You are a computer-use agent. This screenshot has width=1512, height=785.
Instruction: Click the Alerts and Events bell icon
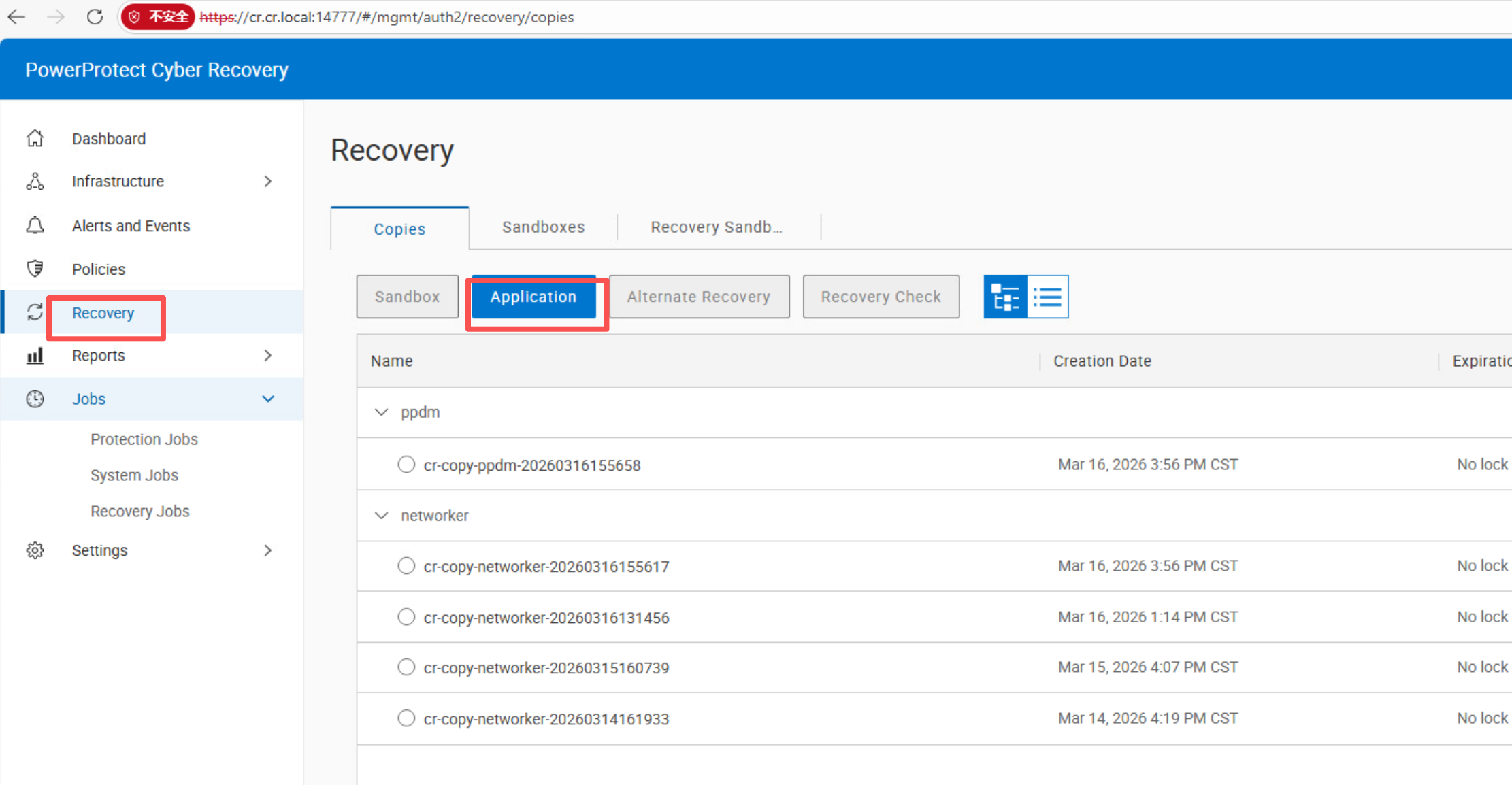pos(35,225)
